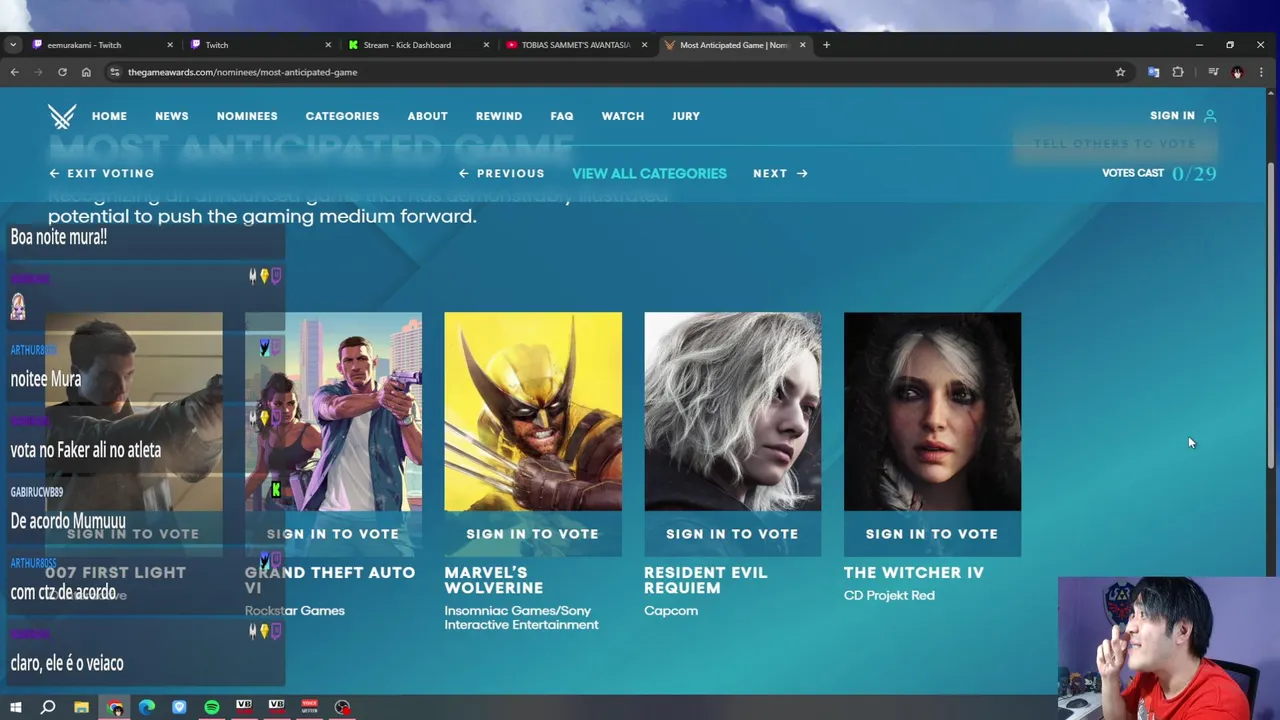Open the browser home page

pyautogui.click(x=86, y=72)
